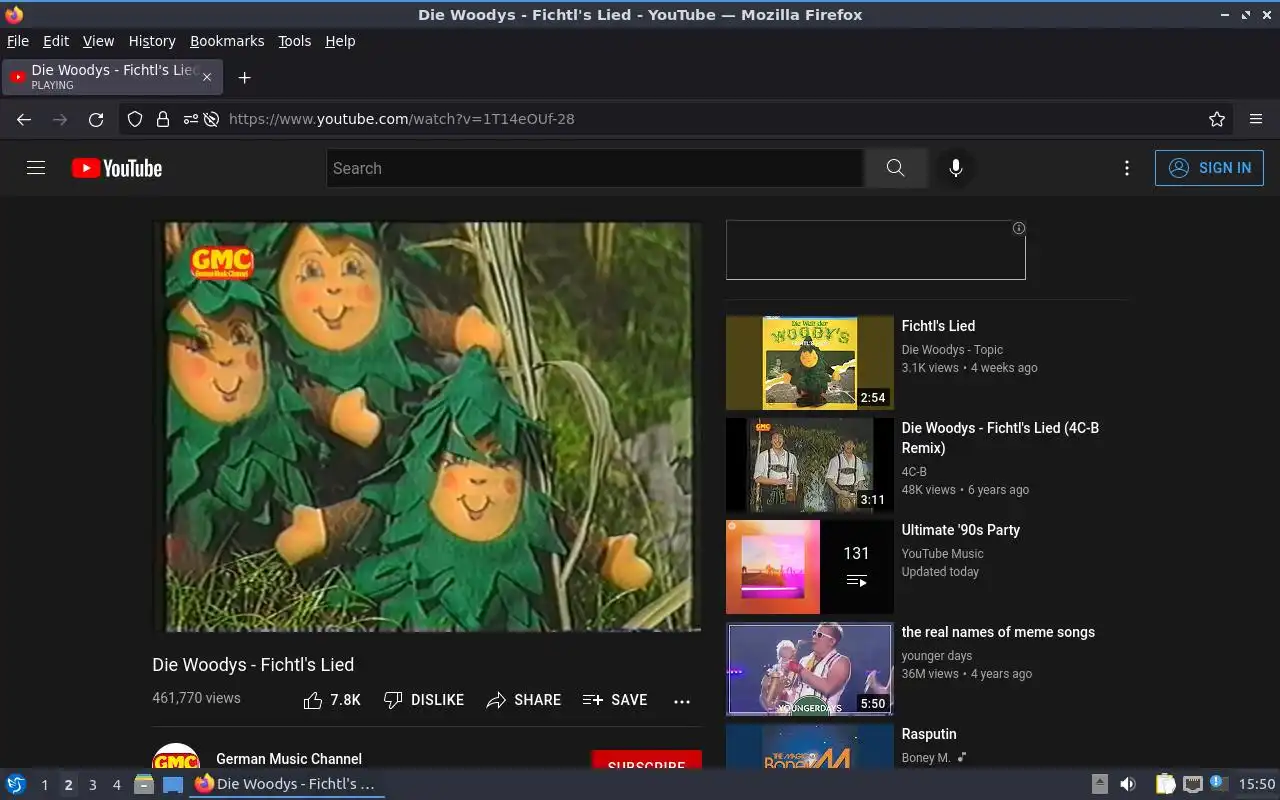The height and width of the screenshot is (800, 1280).
Task: Open the File menu
Action: point(18,41)
